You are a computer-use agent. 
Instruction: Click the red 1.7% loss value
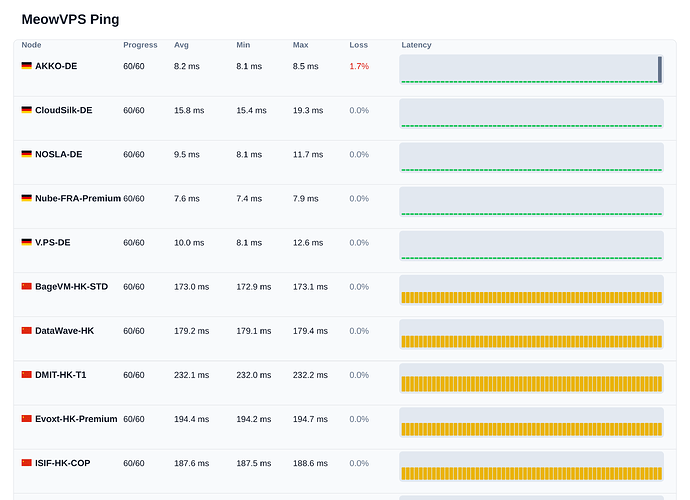pyautogui.click(x=359, y=66)
